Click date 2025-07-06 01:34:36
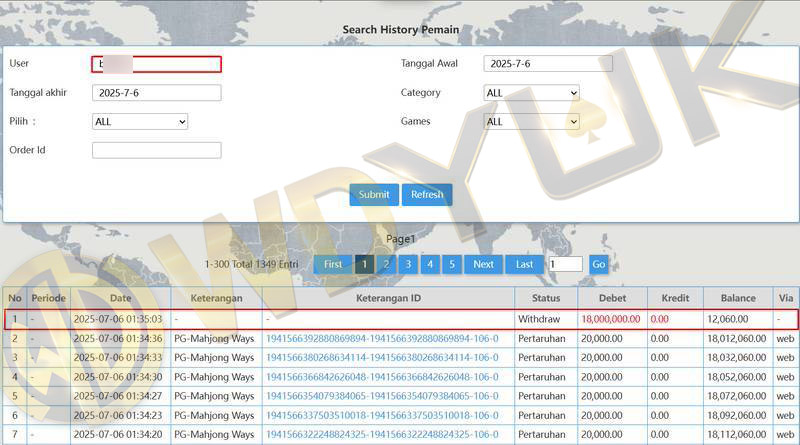Viewport: 800px width, 445px height. pyautogui.click(x=118, y=339)
